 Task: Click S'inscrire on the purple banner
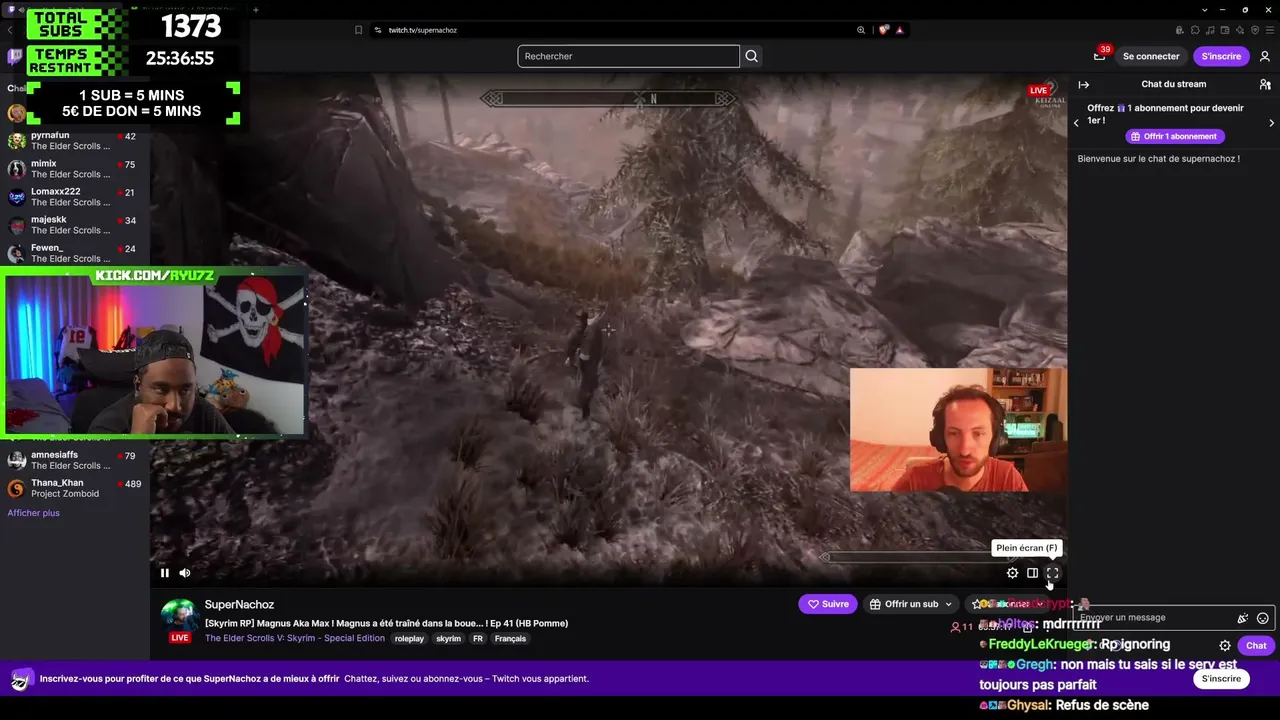[x=1221, y=679]
